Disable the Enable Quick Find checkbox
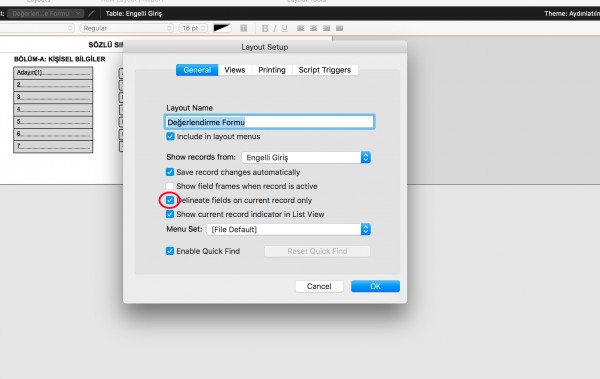The height and width of the screenshot is (379, 600). [x=170, y=251]
